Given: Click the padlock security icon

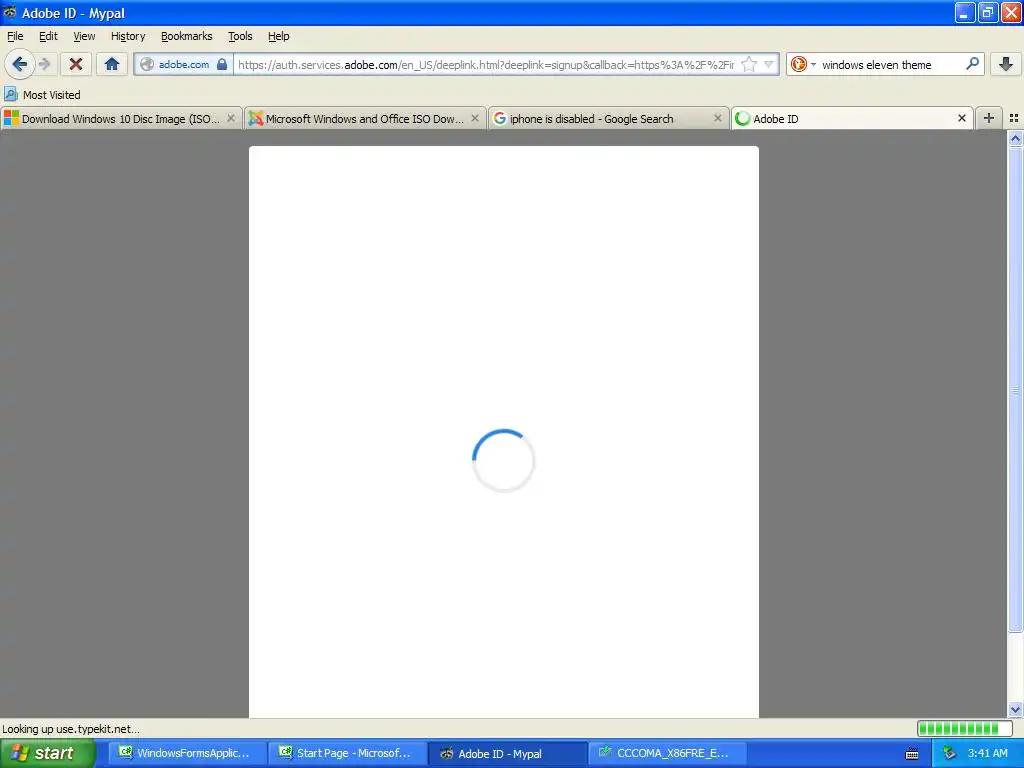Looking at the screenshot, I should click(222, 64).
